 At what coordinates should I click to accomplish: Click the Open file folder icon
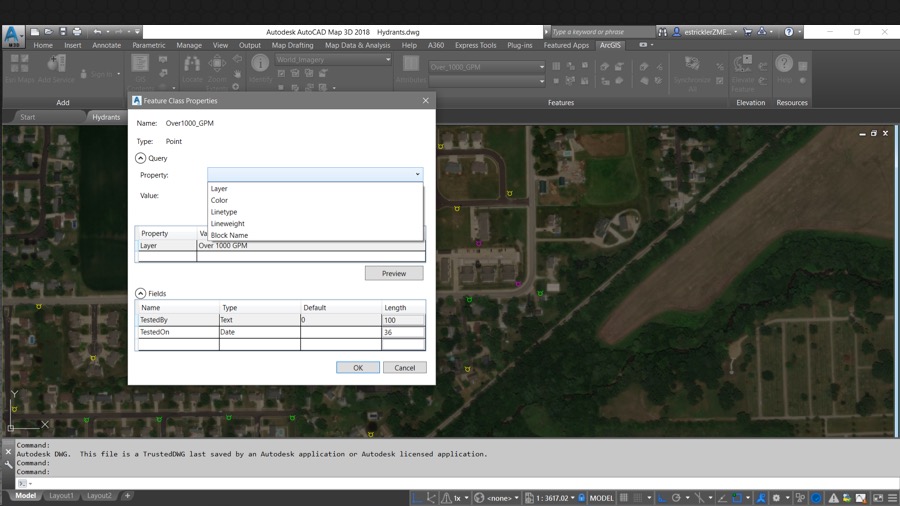pos(48,32)
